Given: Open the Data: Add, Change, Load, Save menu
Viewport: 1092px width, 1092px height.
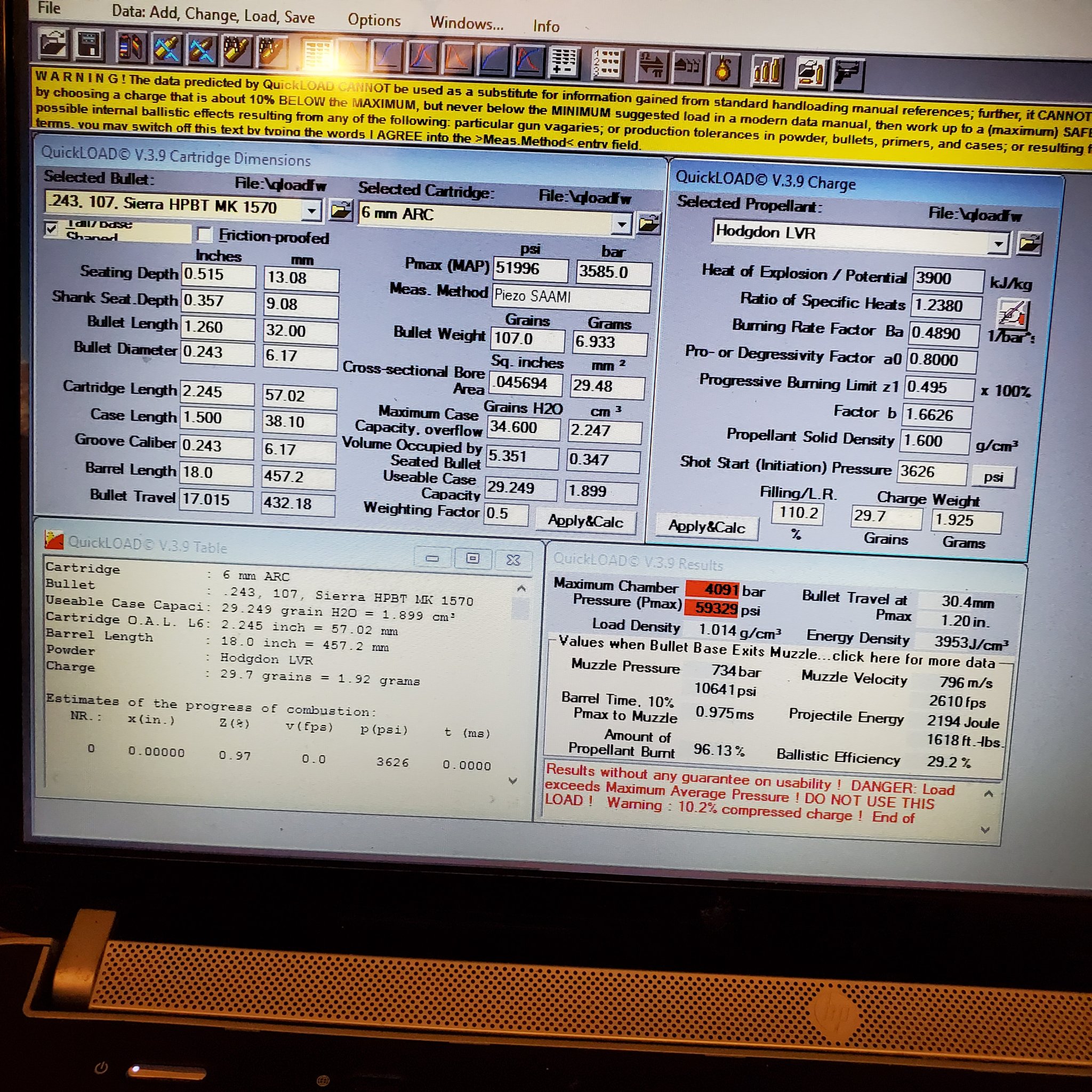Looking at the screenshot, I should [x=213, y=15].
